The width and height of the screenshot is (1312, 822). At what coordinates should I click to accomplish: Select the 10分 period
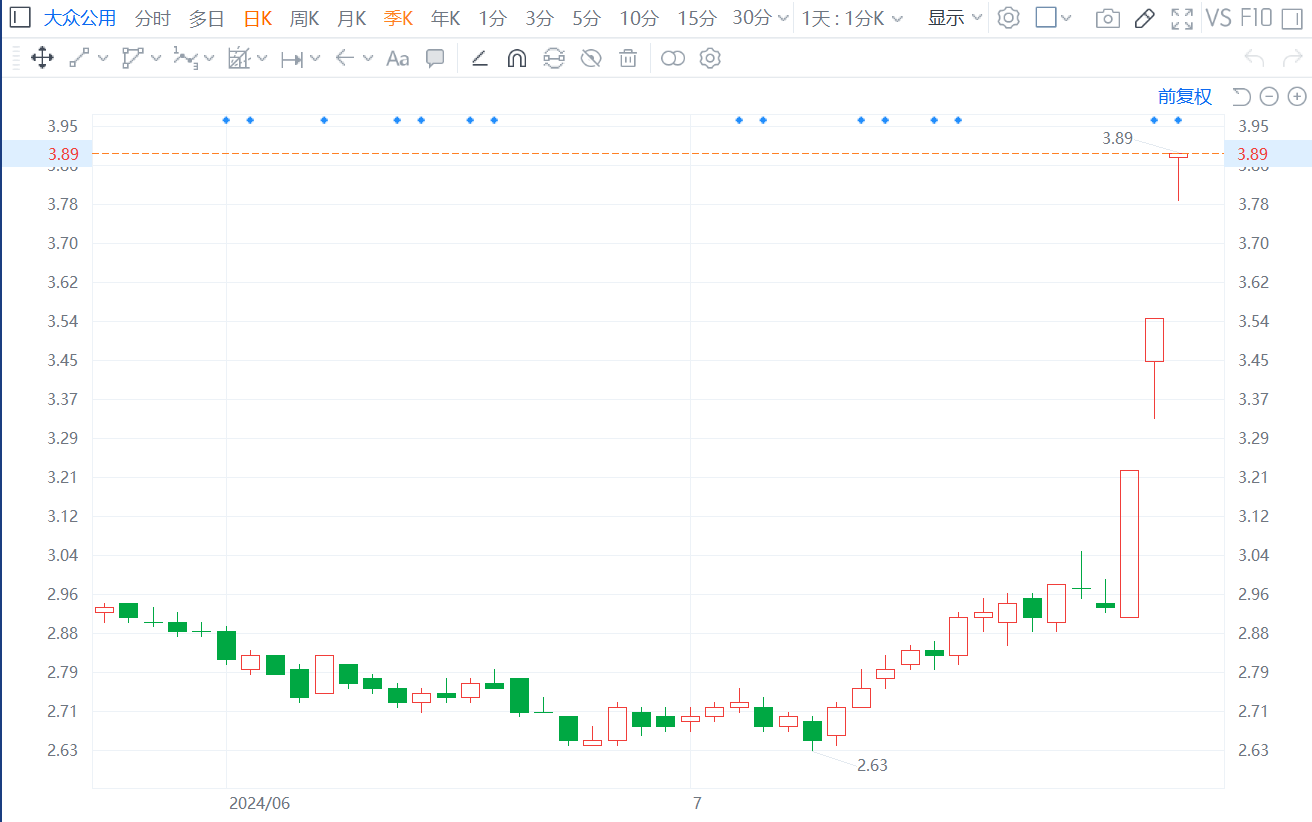(x=639, y=18)
